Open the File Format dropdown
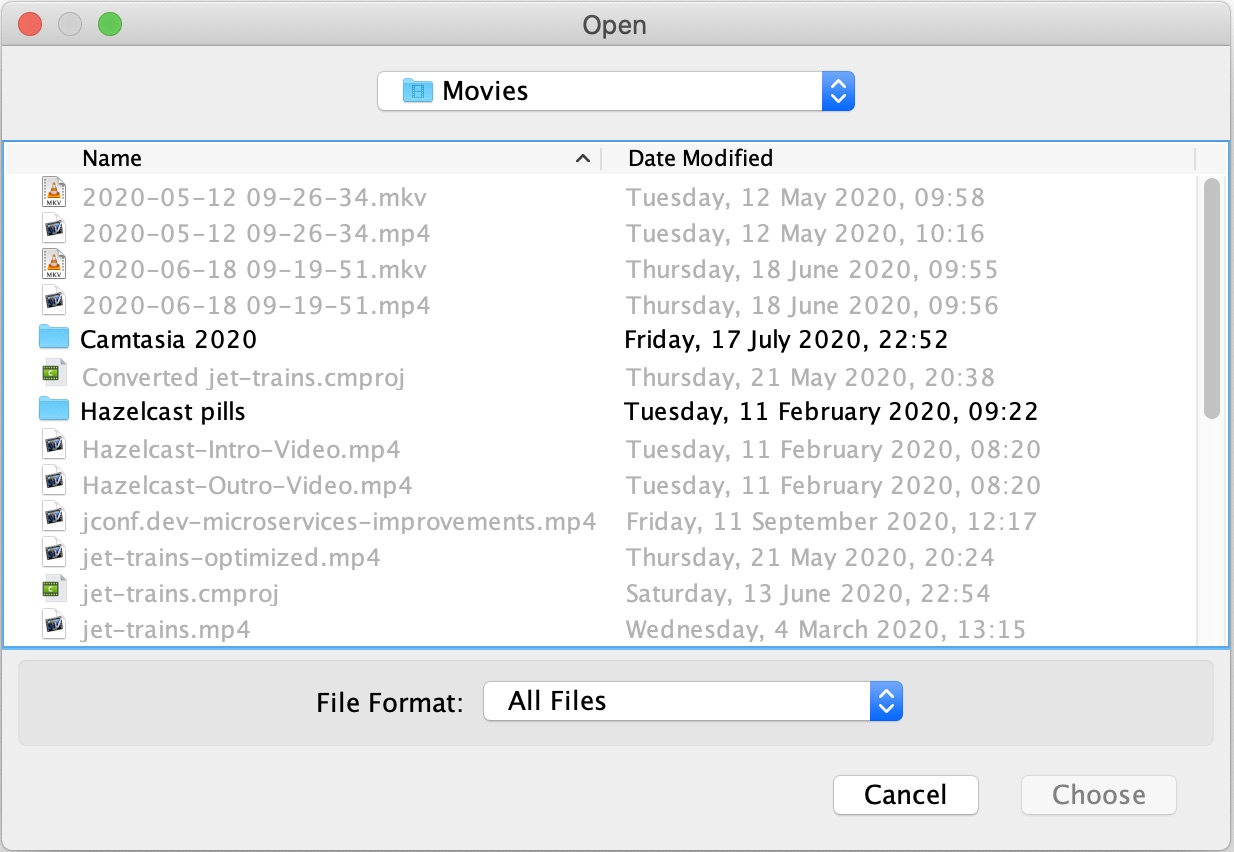The image size is (1234, 852). (692, 701)
